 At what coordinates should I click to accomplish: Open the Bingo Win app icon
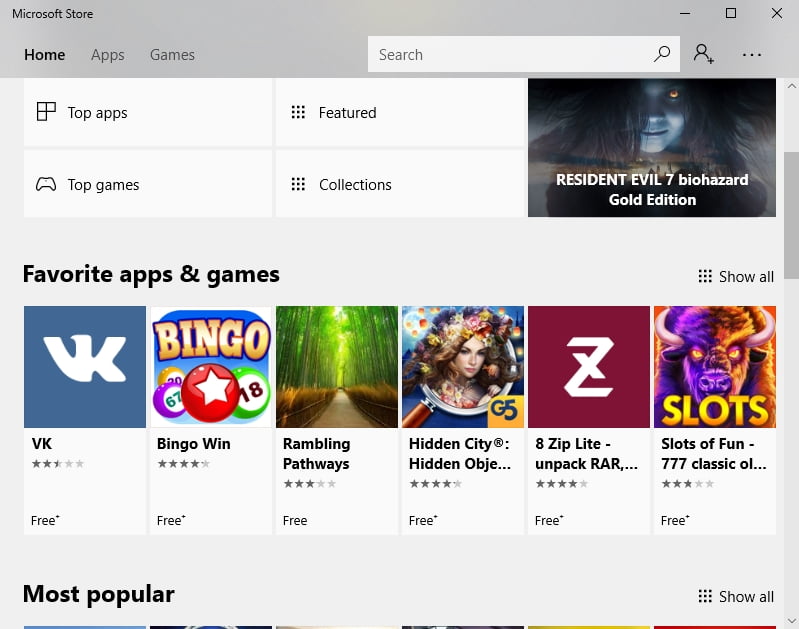pyautogui.click(x=211, y=366)
